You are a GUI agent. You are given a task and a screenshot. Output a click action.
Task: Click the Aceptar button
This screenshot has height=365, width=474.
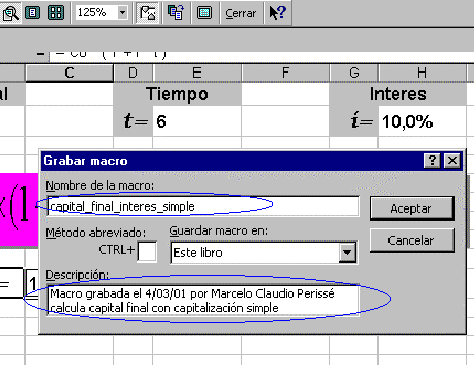(x=412, y=208)
